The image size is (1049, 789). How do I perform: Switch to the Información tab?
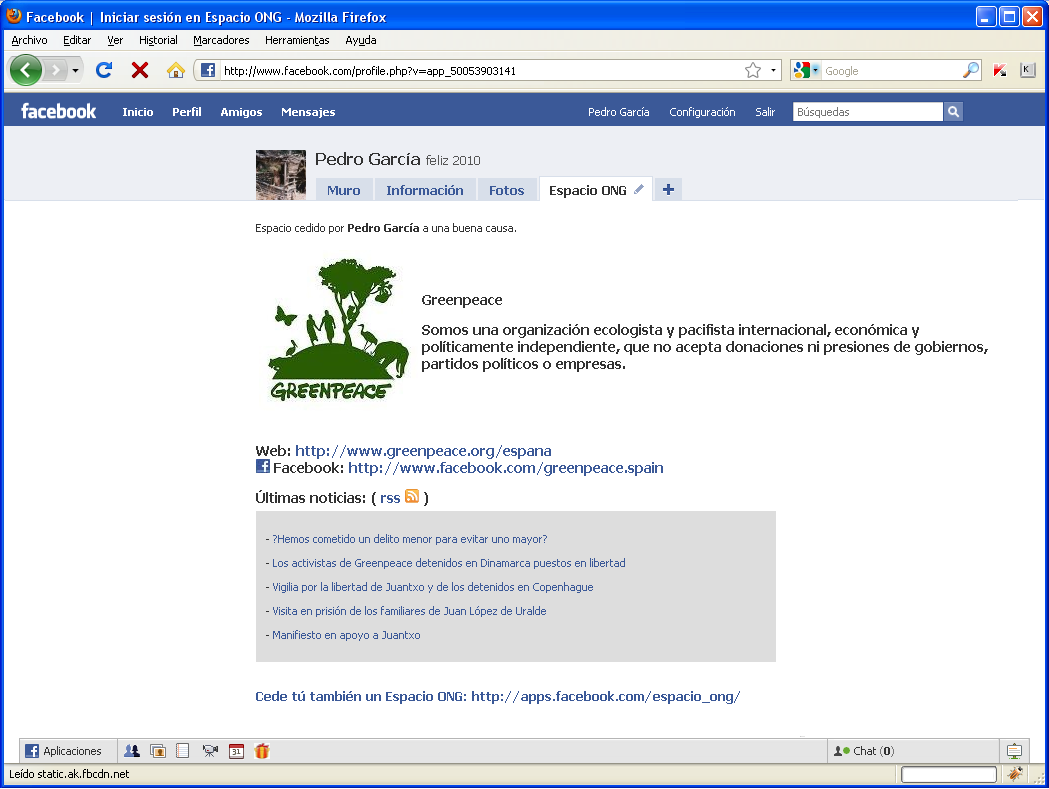click(425, 190)
